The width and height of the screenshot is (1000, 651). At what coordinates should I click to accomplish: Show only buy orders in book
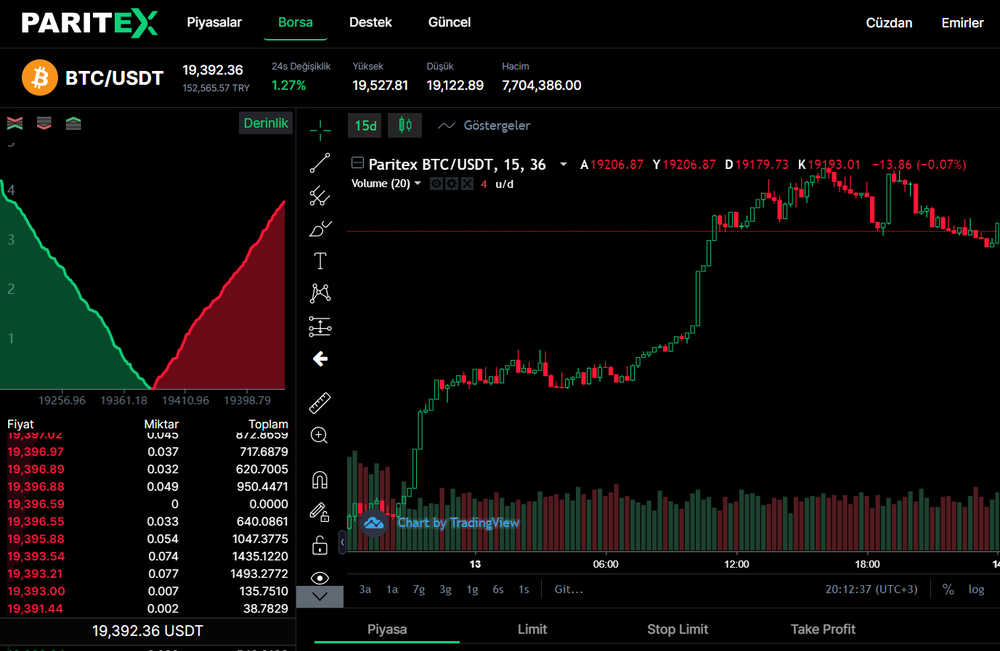click(73, 124)
